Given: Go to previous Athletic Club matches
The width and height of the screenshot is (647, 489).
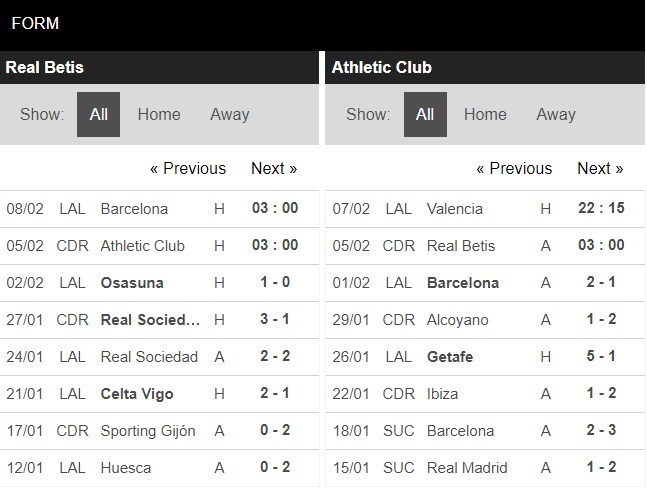Looking at the screenshot, I should tap(514, 168).
